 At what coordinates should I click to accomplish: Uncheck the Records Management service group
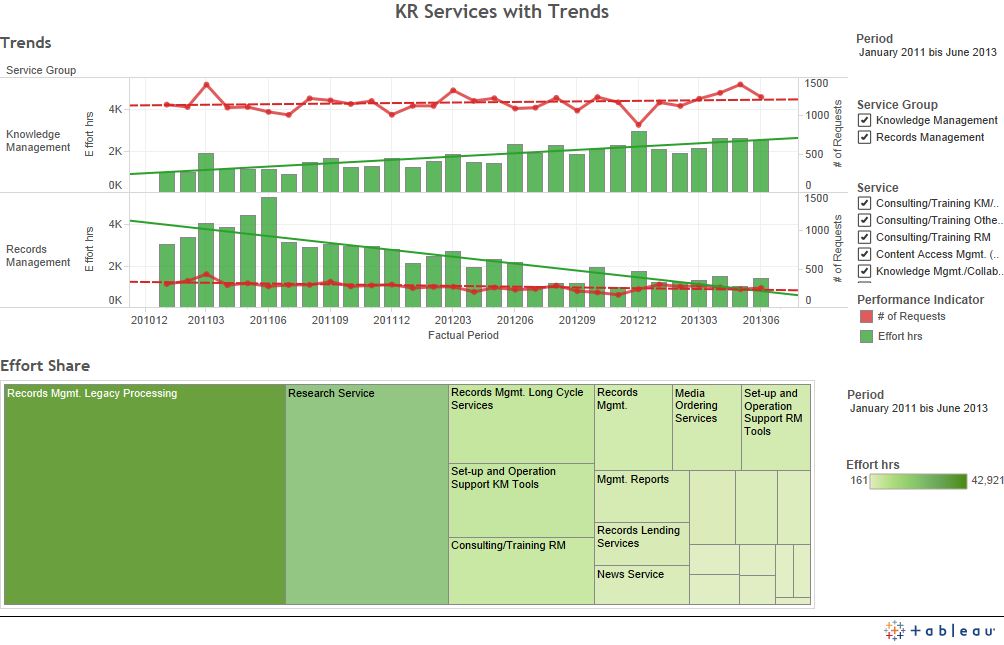click(865, 138)
